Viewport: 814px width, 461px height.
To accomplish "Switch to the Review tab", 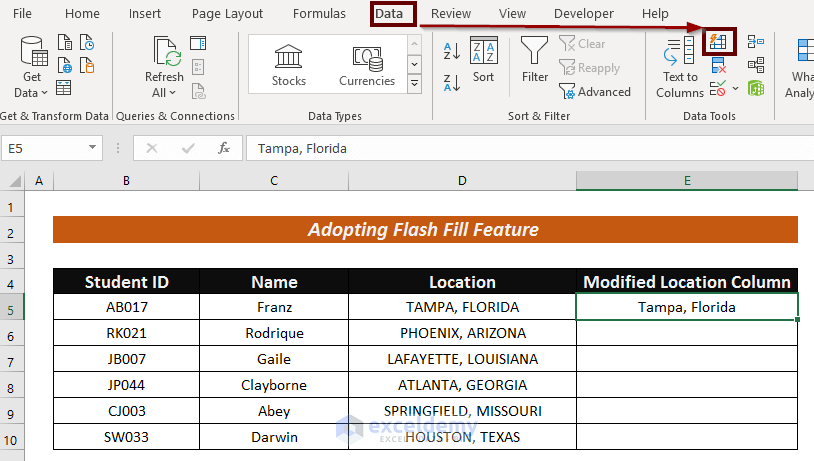I will (x=451, y=13).
